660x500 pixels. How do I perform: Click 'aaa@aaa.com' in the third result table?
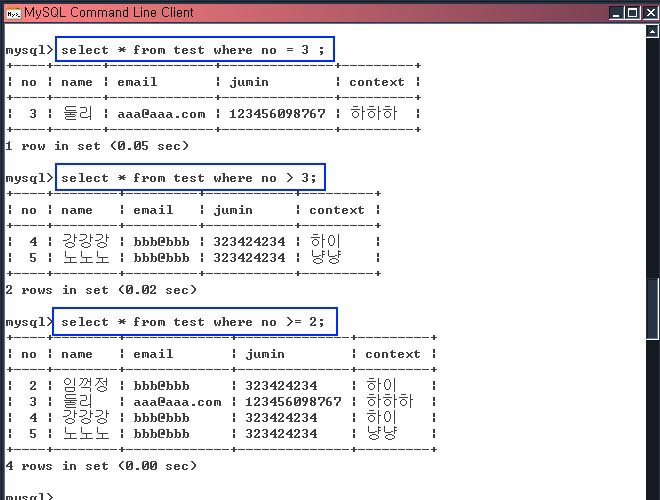(x=177, y=402)
